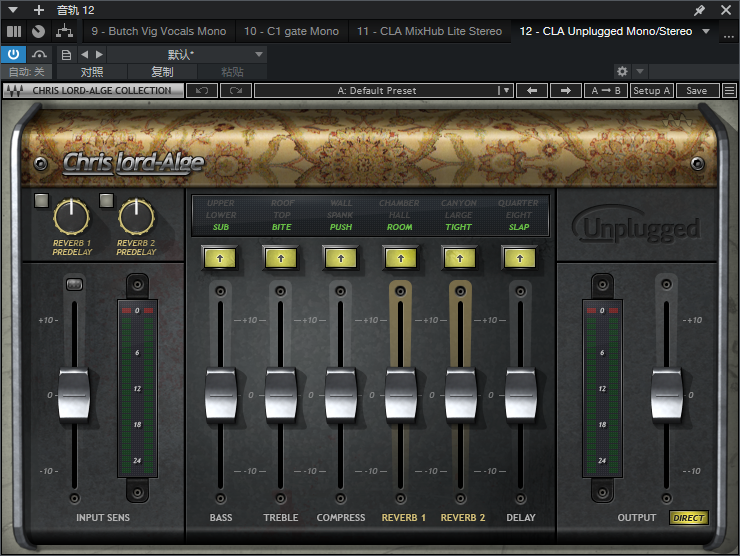Screen dimensions: 740x556
Task: Add a plugin with the plus icon
Action: 39,10
